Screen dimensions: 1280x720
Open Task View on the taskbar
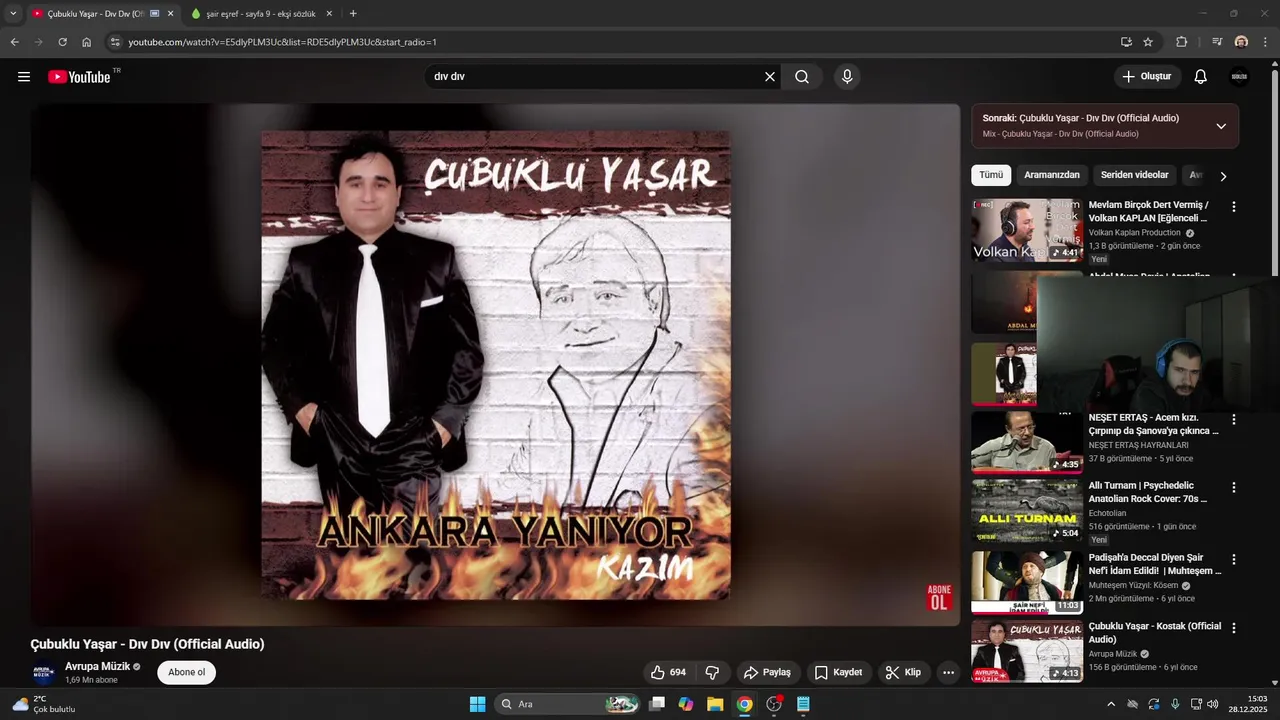click(x=657, y=704)
